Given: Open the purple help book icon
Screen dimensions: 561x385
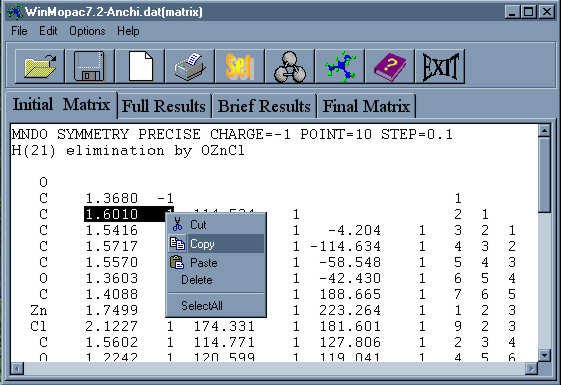Looking at the screenshot, I should point(390,67).
